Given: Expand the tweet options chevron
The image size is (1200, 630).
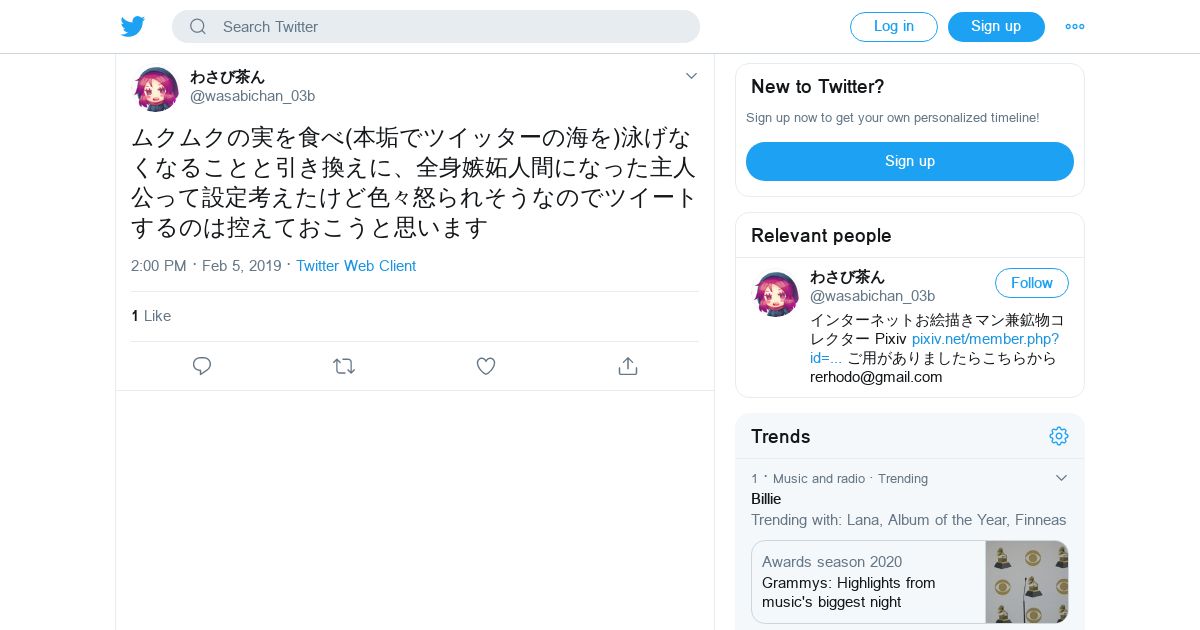Looking at the screenshot, I should (691, 76).
